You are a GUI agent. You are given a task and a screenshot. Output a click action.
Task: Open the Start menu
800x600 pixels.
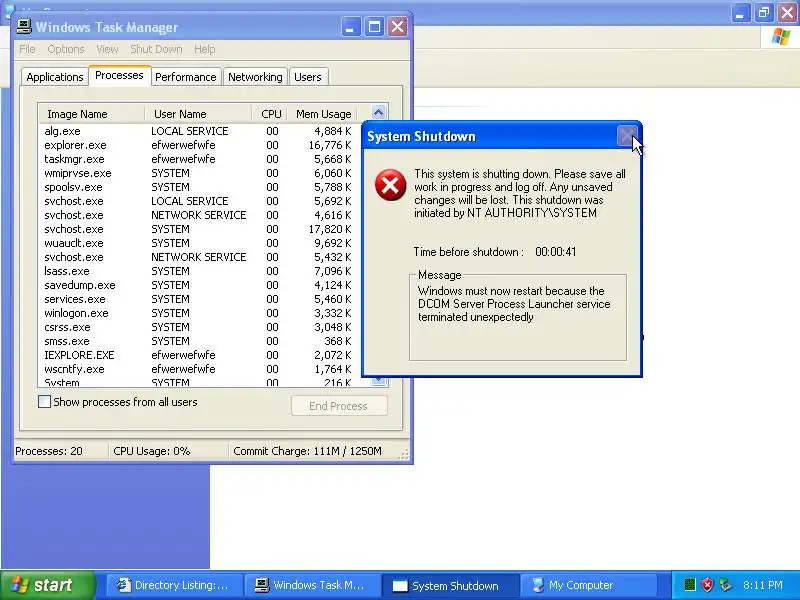pyautogui.click(x=48, y=585)
